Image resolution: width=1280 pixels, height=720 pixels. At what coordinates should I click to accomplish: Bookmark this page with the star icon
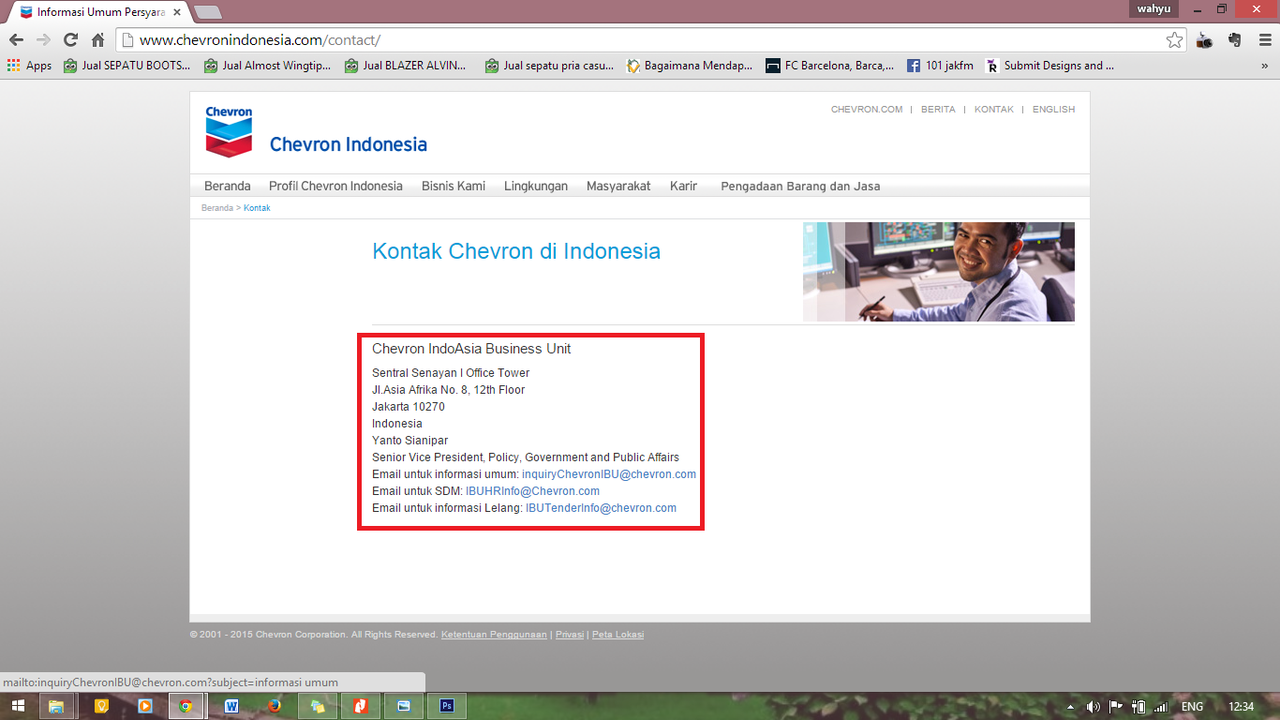[x=1174, y=40]
